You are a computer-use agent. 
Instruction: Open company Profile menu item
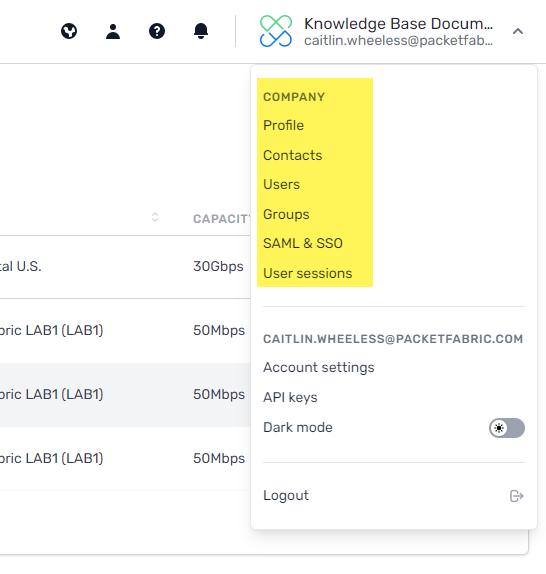pyautogui.click(x=283, y=125)
